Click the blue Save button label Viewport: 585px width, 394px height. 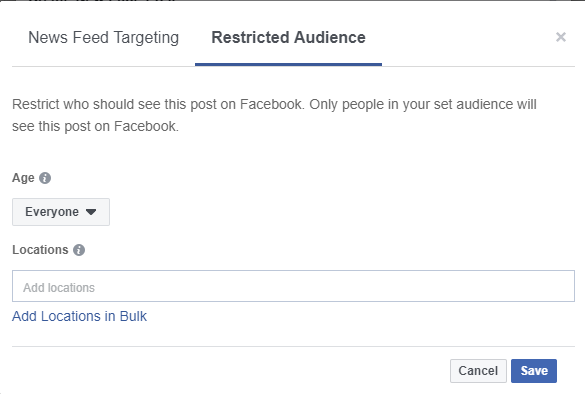534,371
